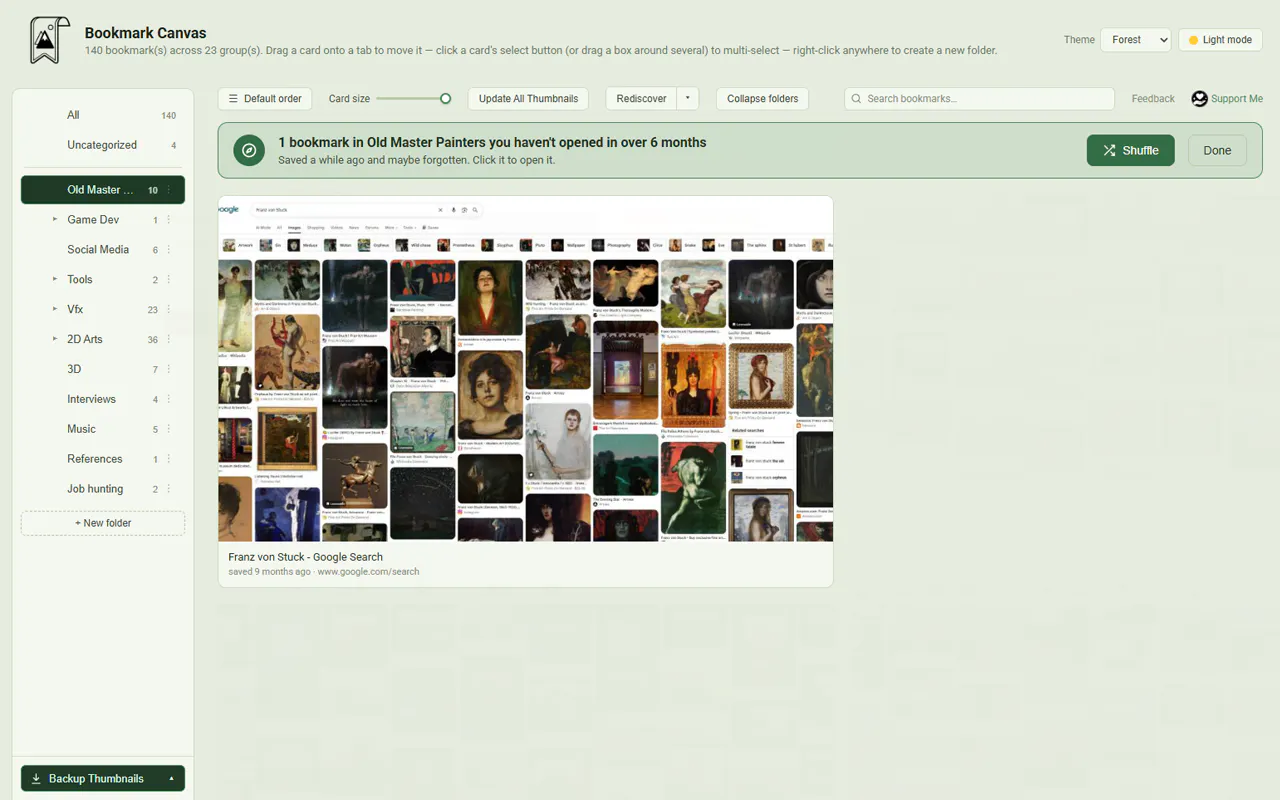The image size is (1280, 800).
Task: Open the three-dot menu for Social Media folder
Action: pos(168,250)
